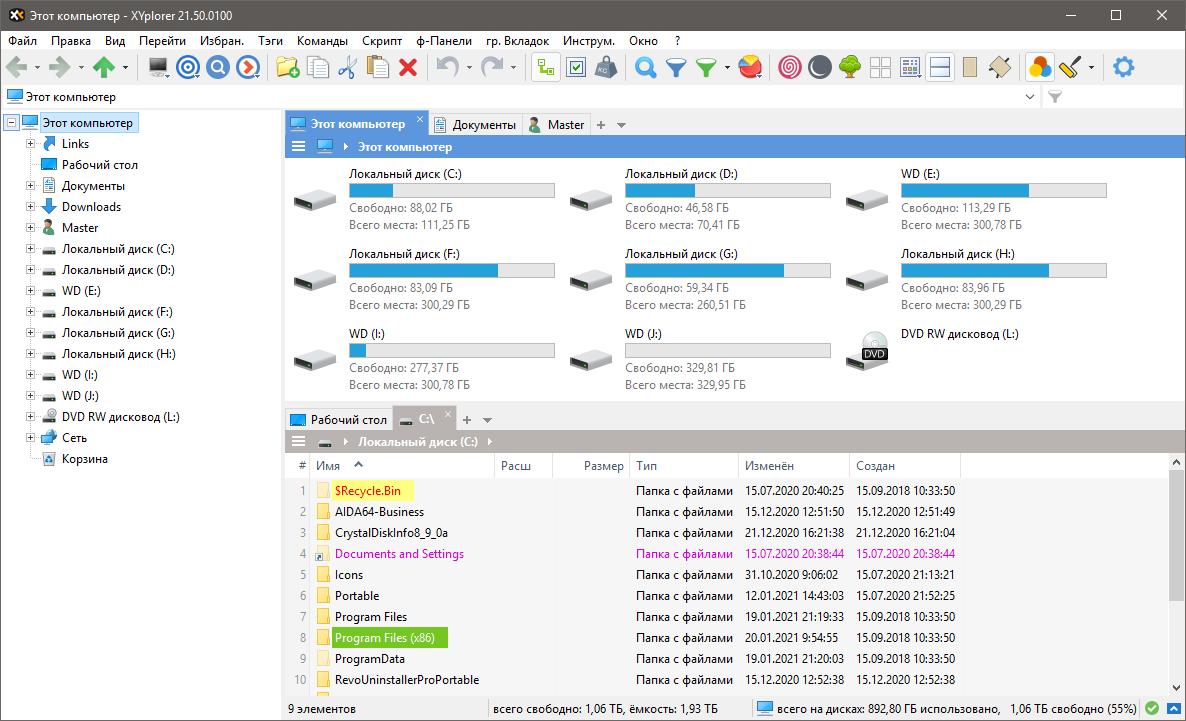Open the address bar dropdown arrow
This screenshot has height=721, width=1186.
(1031, 97)
